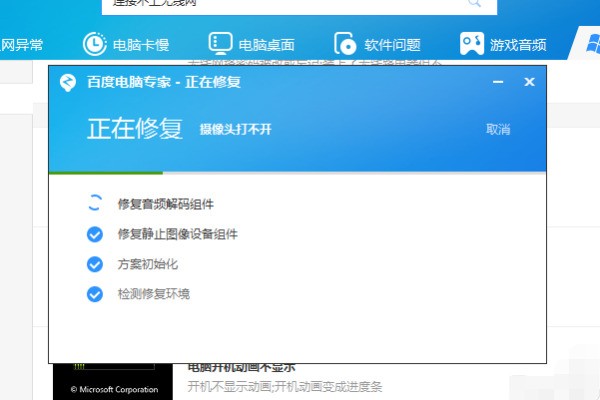The height and width of the screenshot is (400, 600).
Task: Open the 网异常 tab at left edge
Action: pyautogui.click(x=22, y=45)
